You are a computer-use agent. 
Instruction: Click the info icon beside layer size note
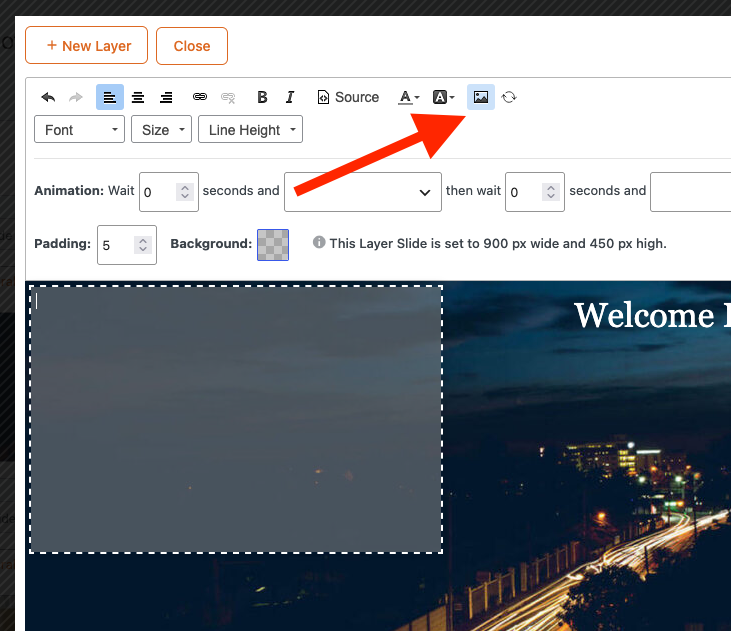click(x=319, y=242)
